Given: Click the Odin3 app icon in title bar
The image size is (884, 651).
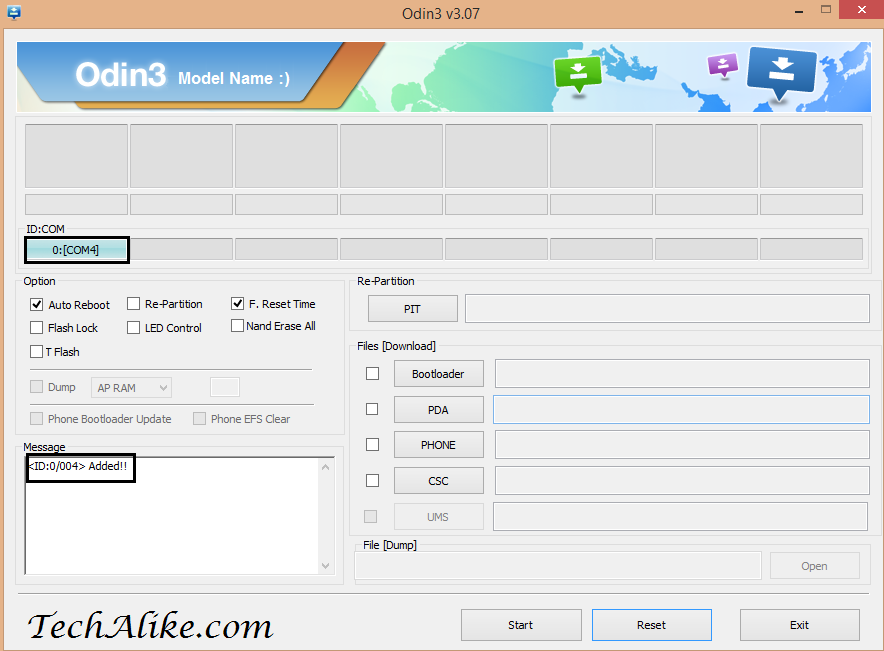Looking at the screenshot, I should pyautogui.click(x=14, y=12).
